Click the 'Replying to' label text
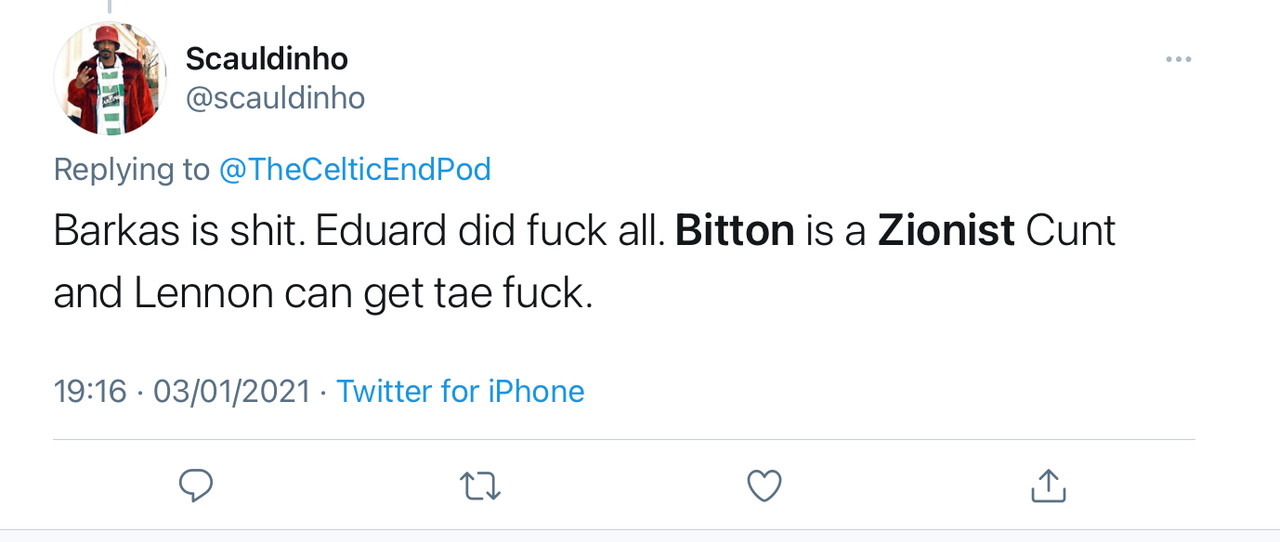 tap(131, 169)
